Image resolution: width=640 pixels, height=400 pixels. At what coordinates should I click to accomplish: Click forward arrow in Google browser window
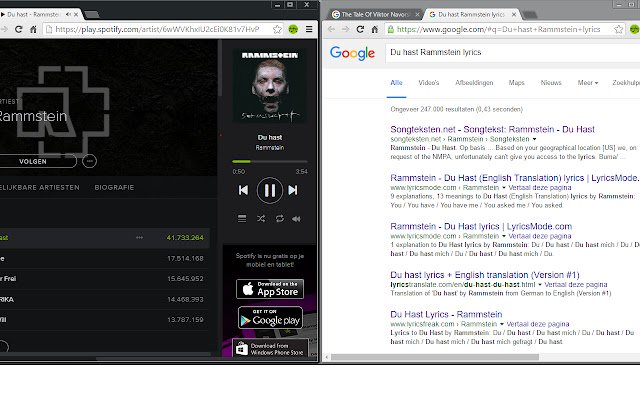click(345, 29)
